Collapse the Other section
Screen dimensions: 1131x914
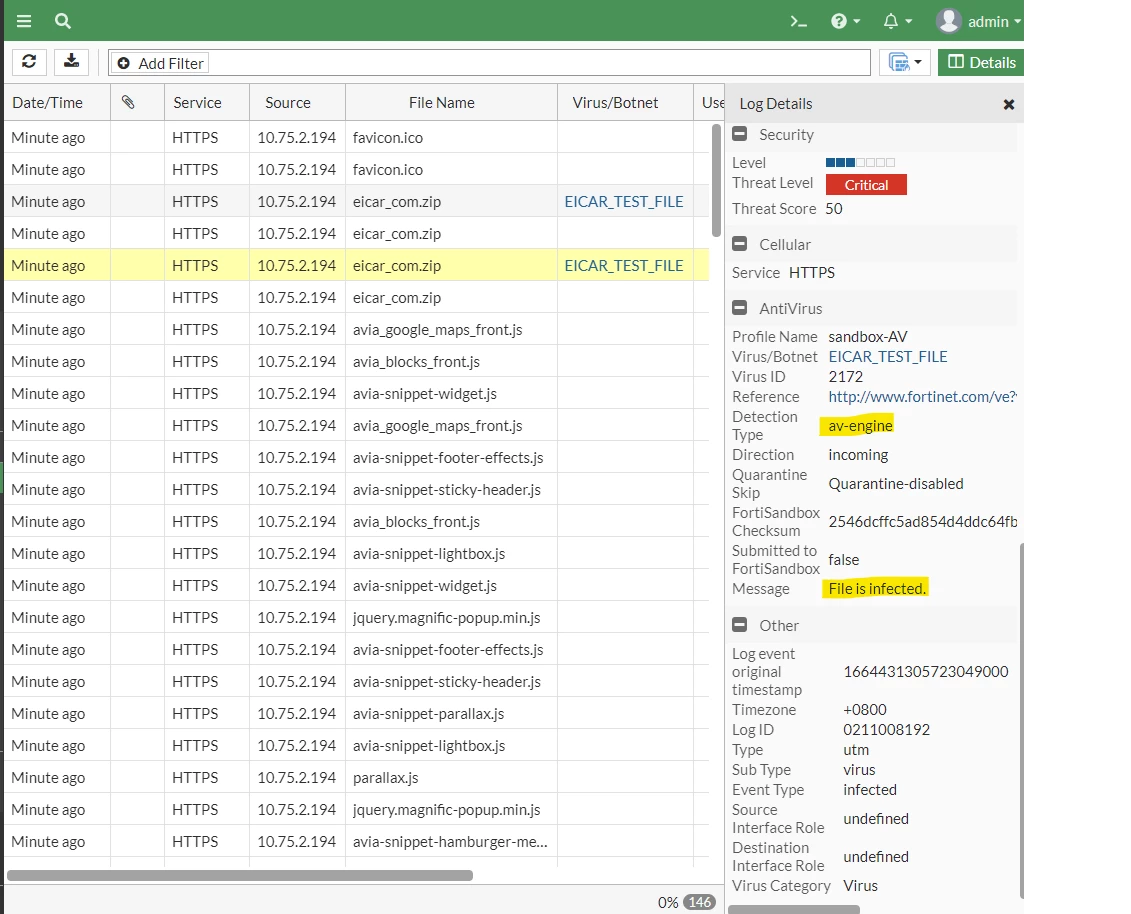[x=740, y=625]
